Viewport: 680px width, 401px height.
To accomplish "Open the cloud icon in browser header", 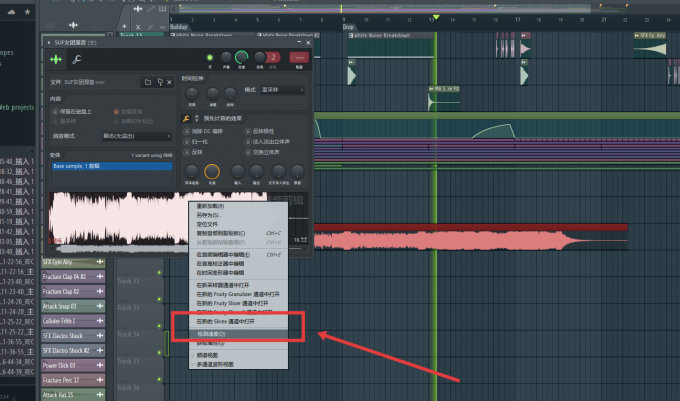I will point(12,12).
